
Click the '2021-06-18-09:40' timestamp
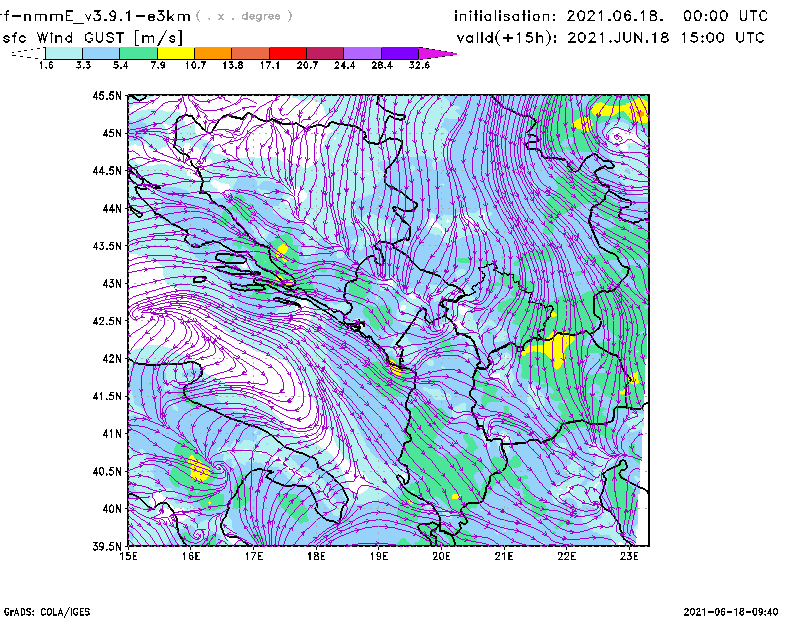click(x=731, y=612)
